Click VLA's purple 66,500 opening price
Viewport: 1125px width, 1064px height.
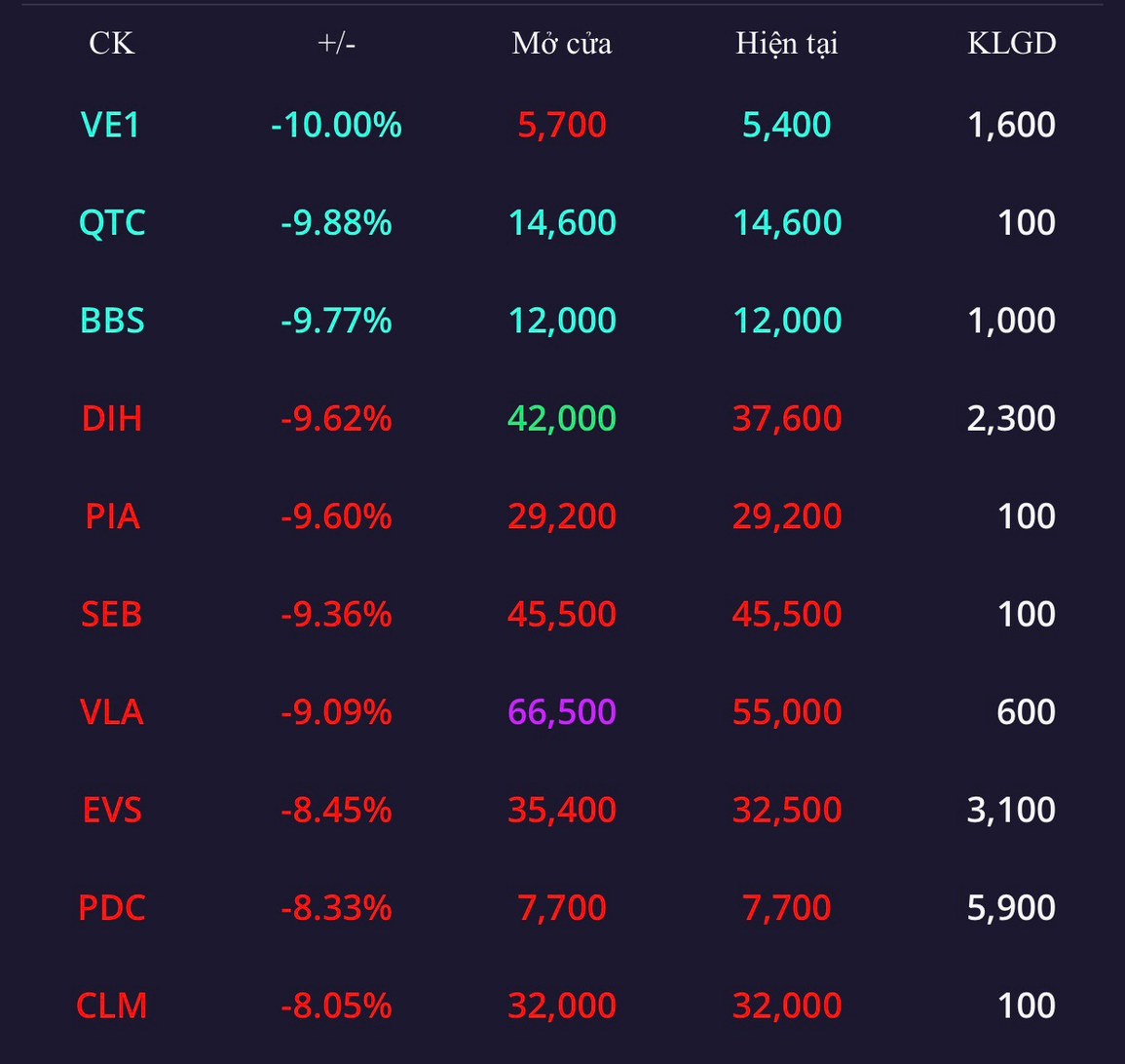click(x=562, y=712)
